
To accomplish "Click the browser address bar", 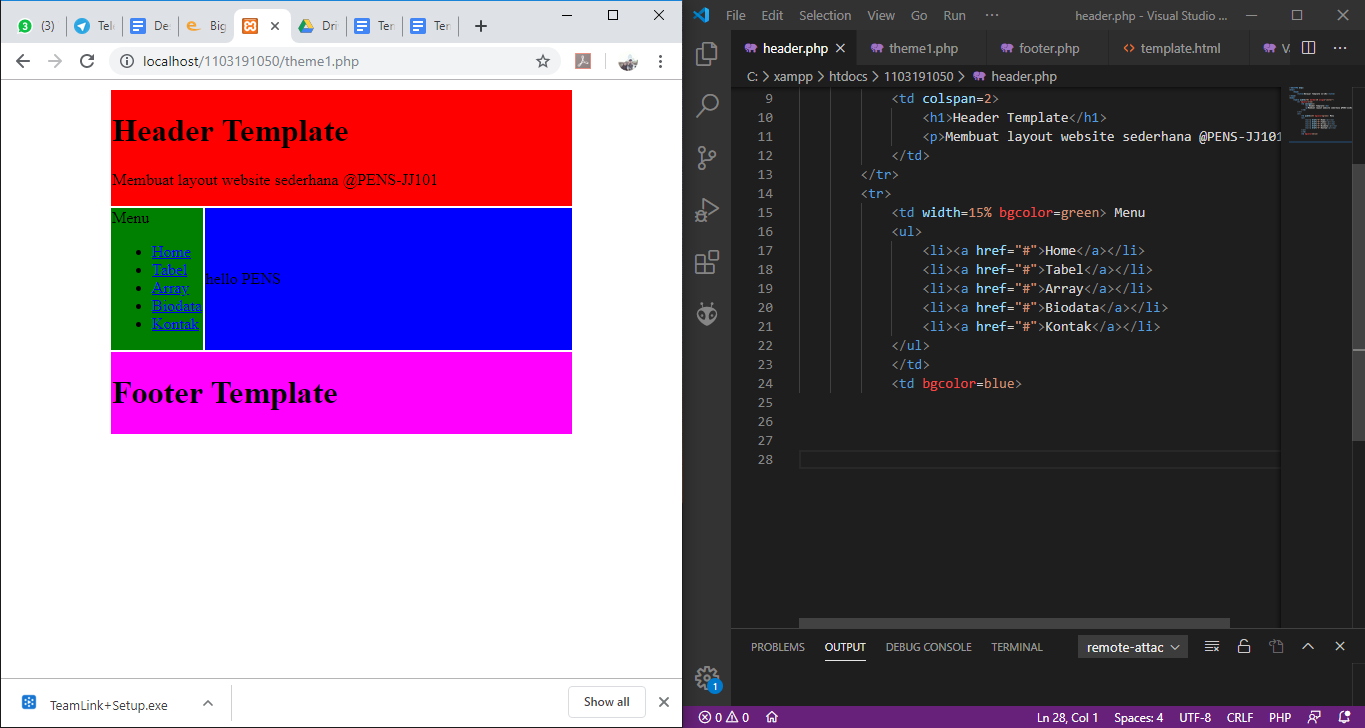I will (330, 61).
